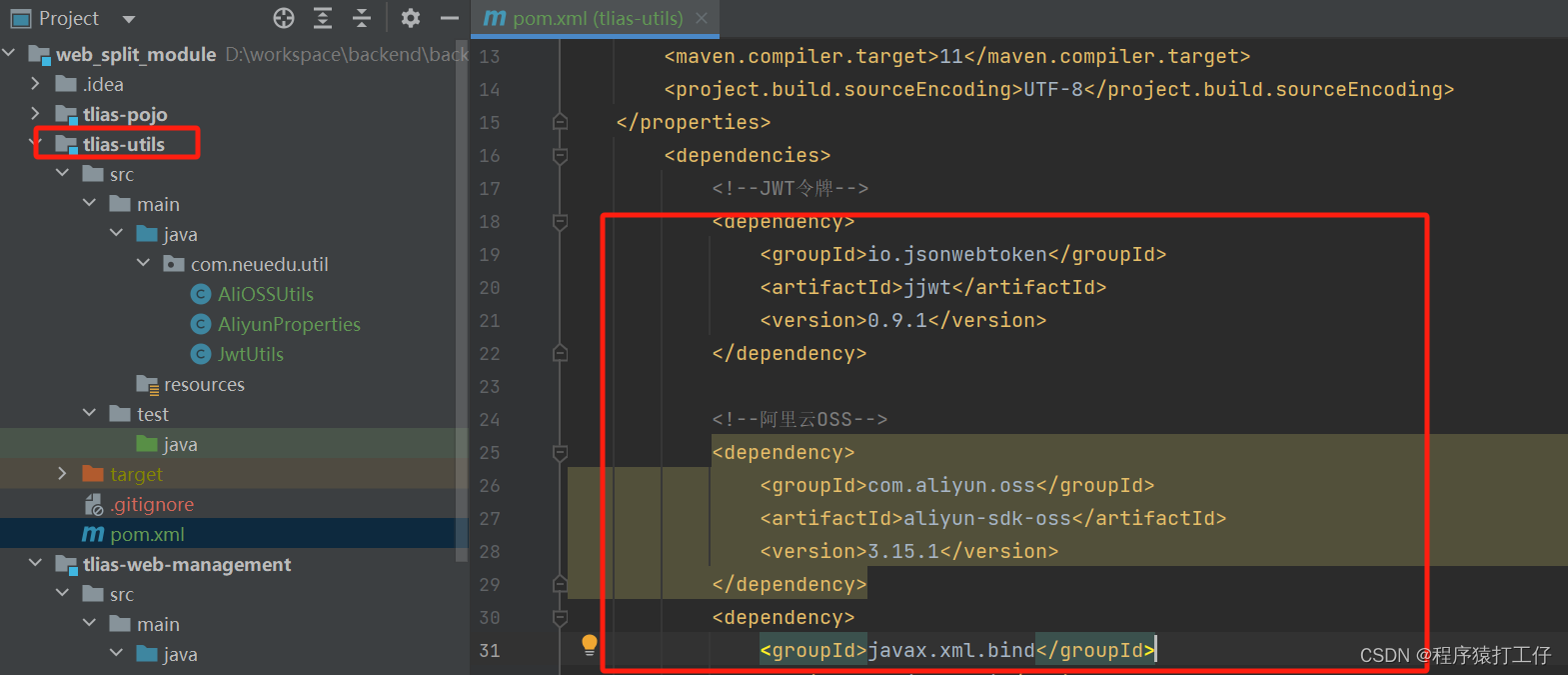The image size is (1568, 675).
Task: Select the tlias-utils module
Action: point(124,144)
